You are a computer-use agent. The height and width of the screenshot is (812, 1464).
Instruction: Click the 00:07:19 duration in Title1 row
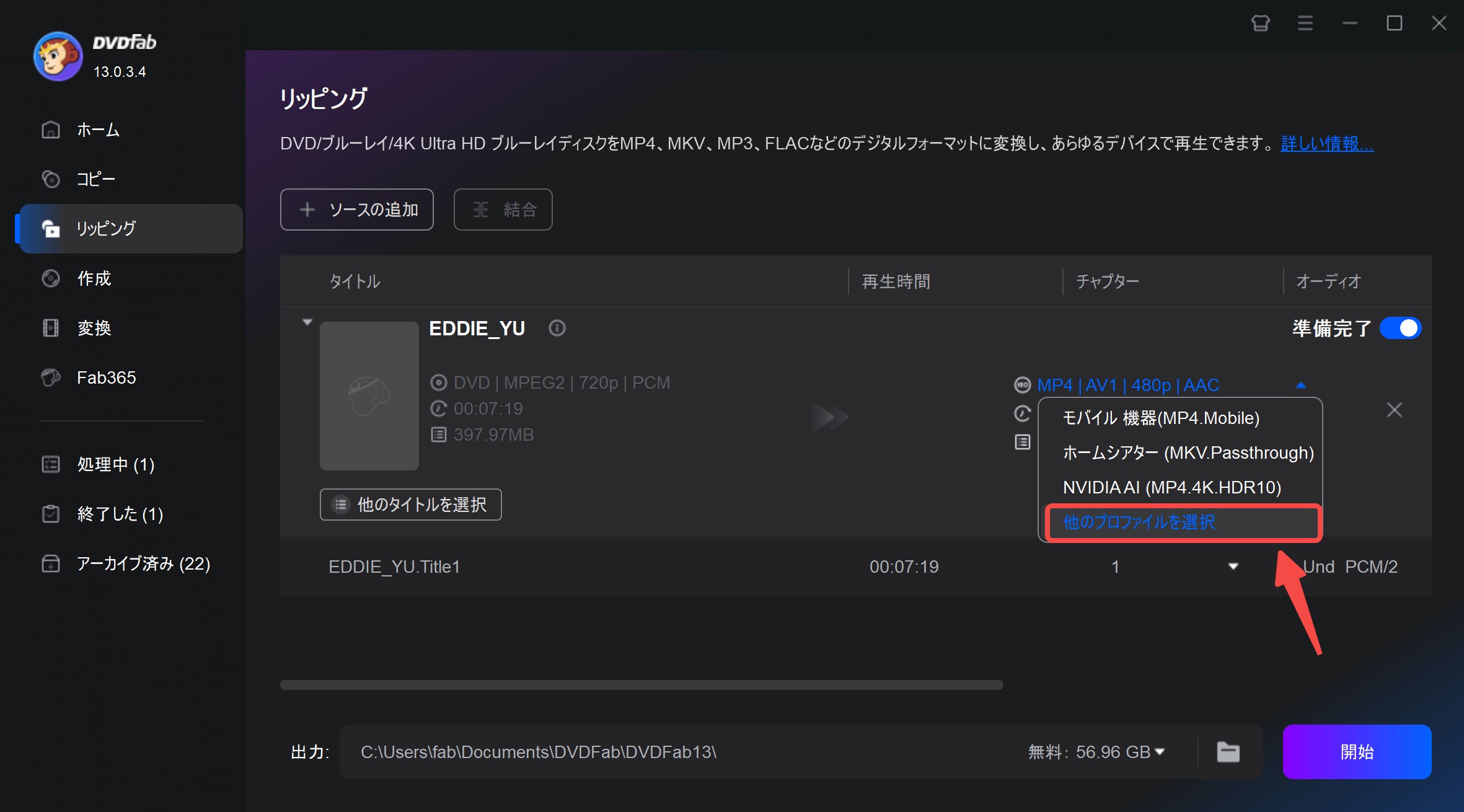904,567
